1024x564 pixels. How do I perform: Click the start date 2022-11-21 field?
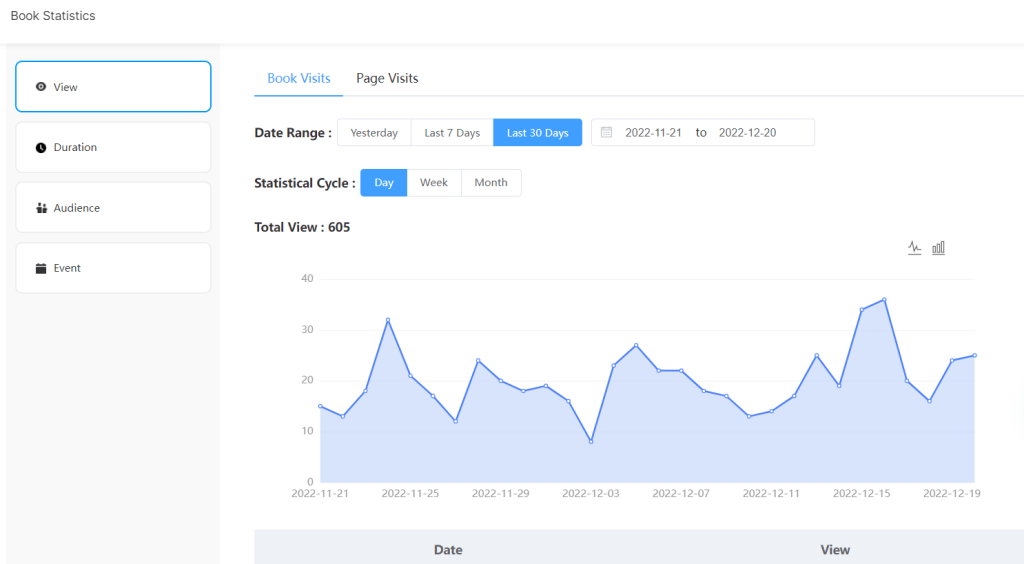[x=653, y=133]
